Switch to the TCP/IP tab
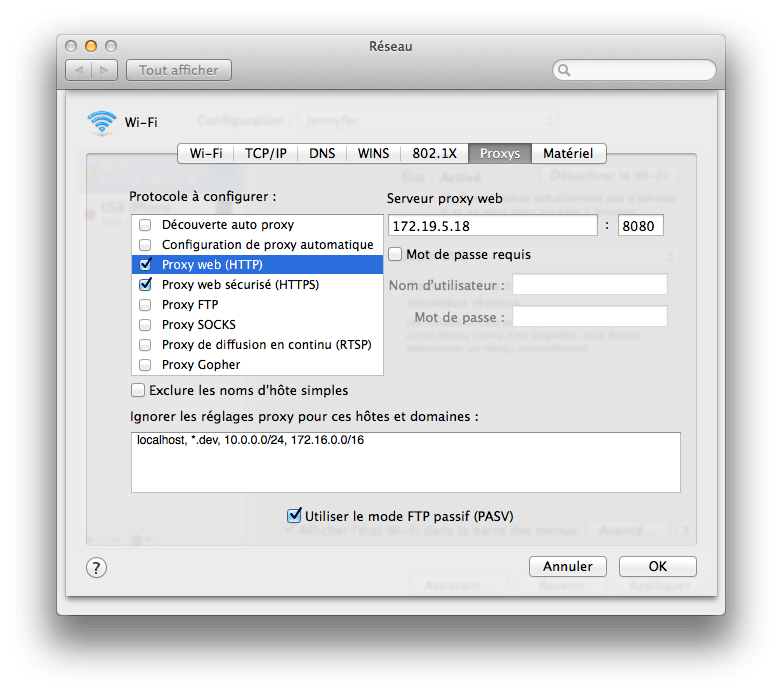 coord(265,153)
